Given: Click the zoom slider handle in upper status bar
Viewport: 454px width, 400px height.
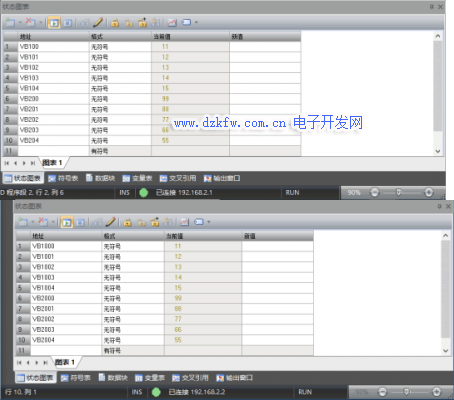Looking at the screenshot, I should tap(398, 192).
